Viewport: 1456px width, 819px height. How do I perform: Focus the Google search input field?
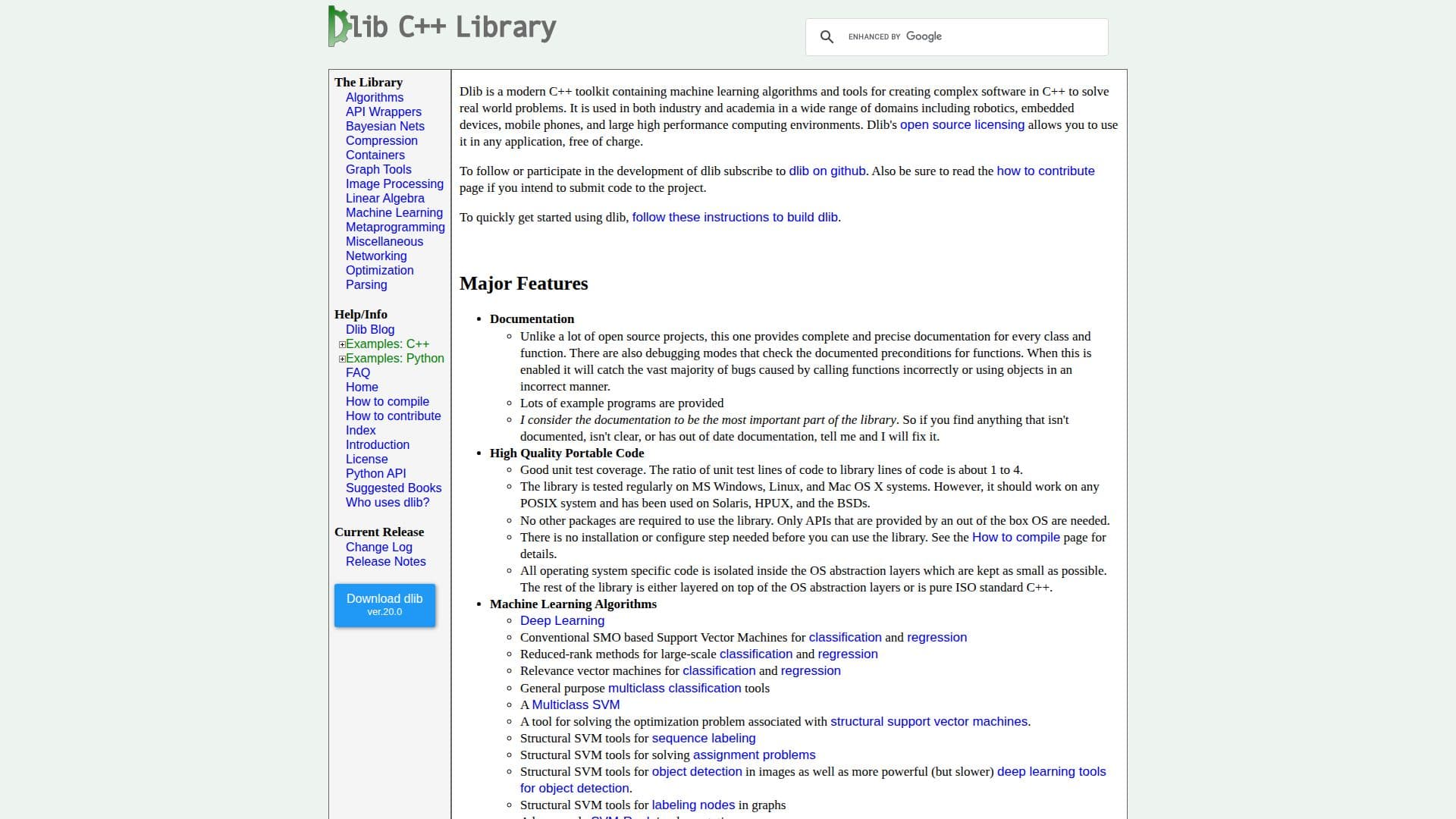pyautogui.click(x=974, y=36)
